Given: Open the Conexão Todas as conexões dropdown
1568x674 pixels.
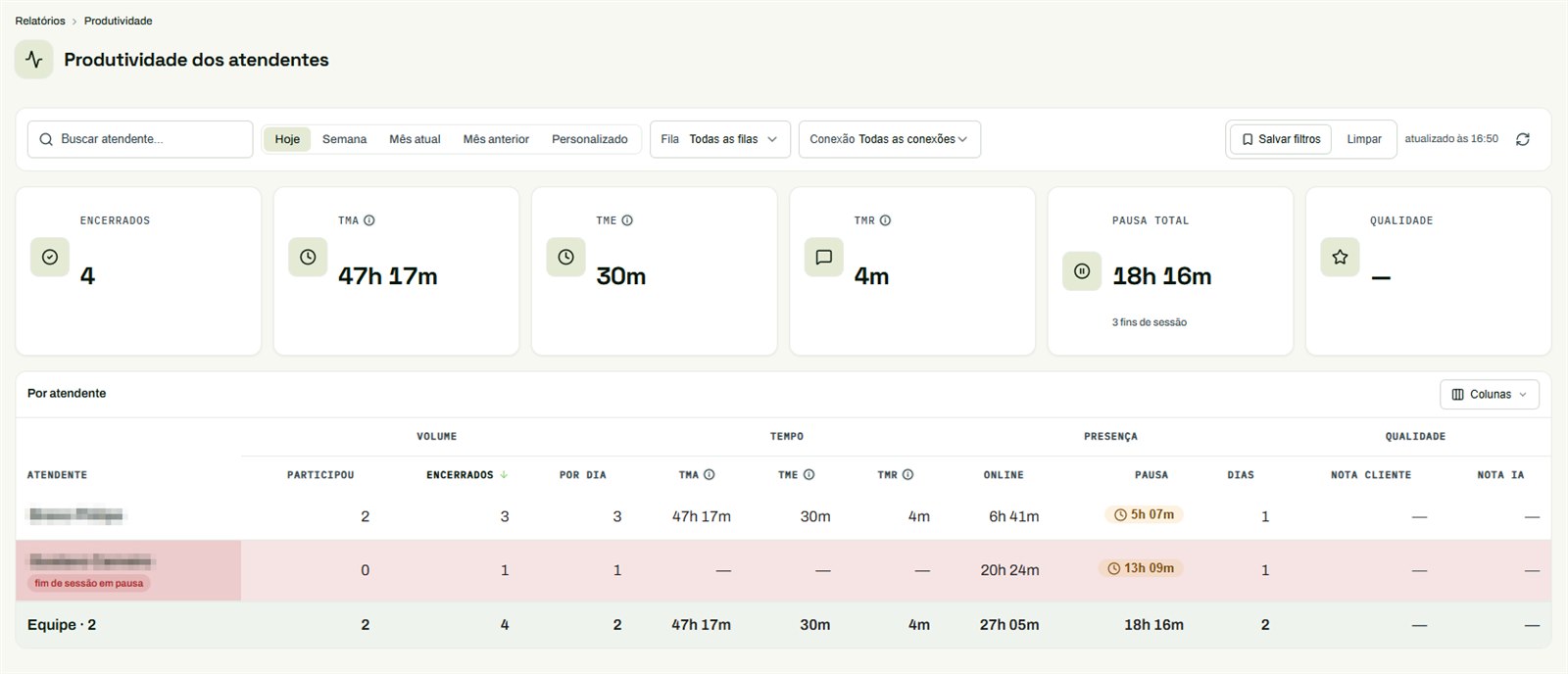Looking at the screenshot, I should pyautogui.click(x=890, y=139).
